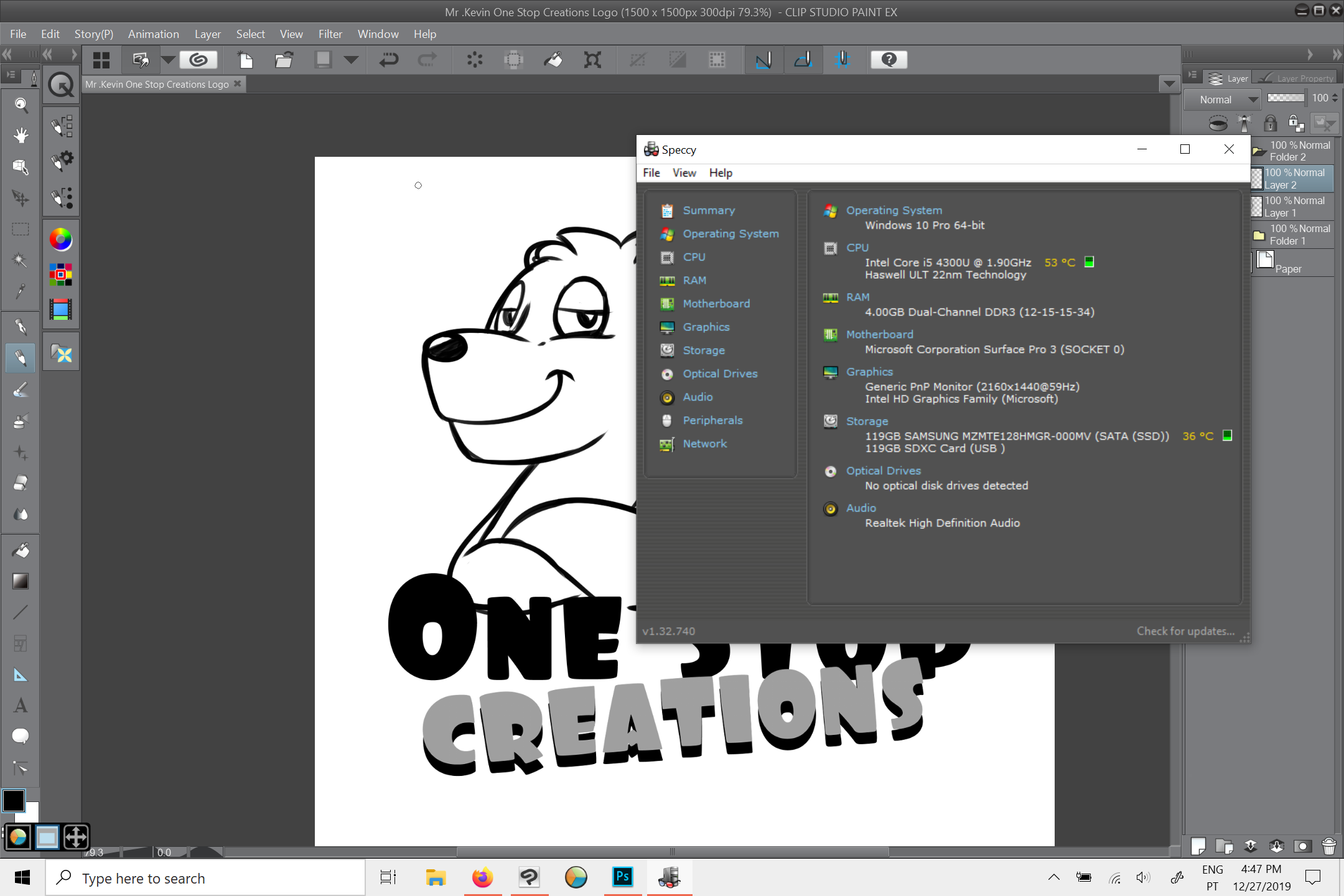The width and height of the screenshot is (1344, 896).
Task: Select the Ruler tool
Action: [x=21, y=675]
